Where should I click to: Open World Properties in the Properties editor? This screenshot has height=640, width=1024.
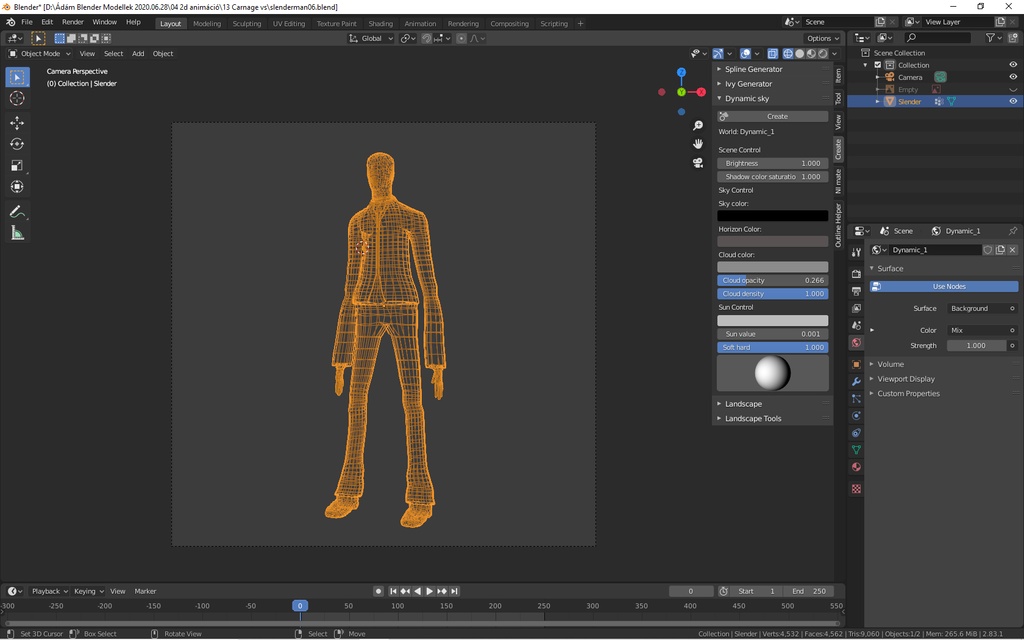pyautogui.click(x=855, y=342)
